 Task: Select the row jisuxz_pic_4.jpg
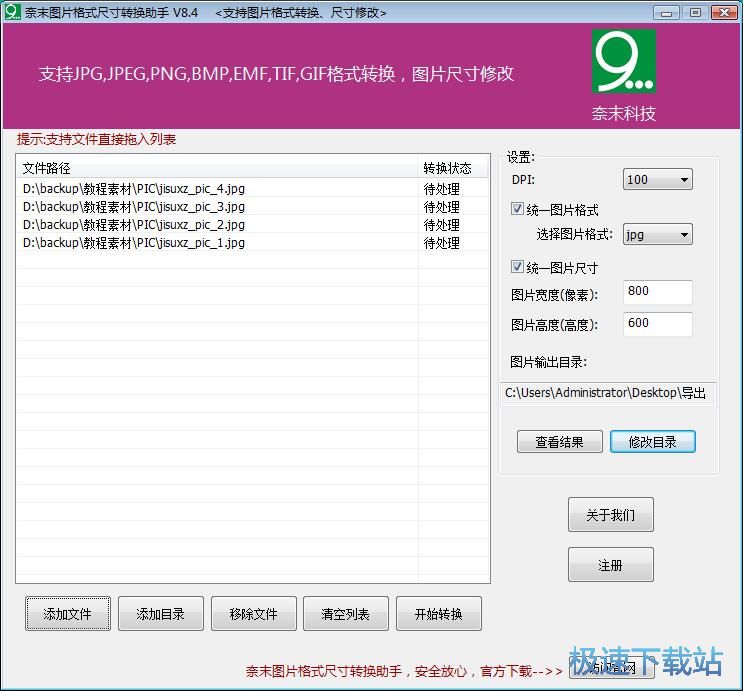coord(253,189)
